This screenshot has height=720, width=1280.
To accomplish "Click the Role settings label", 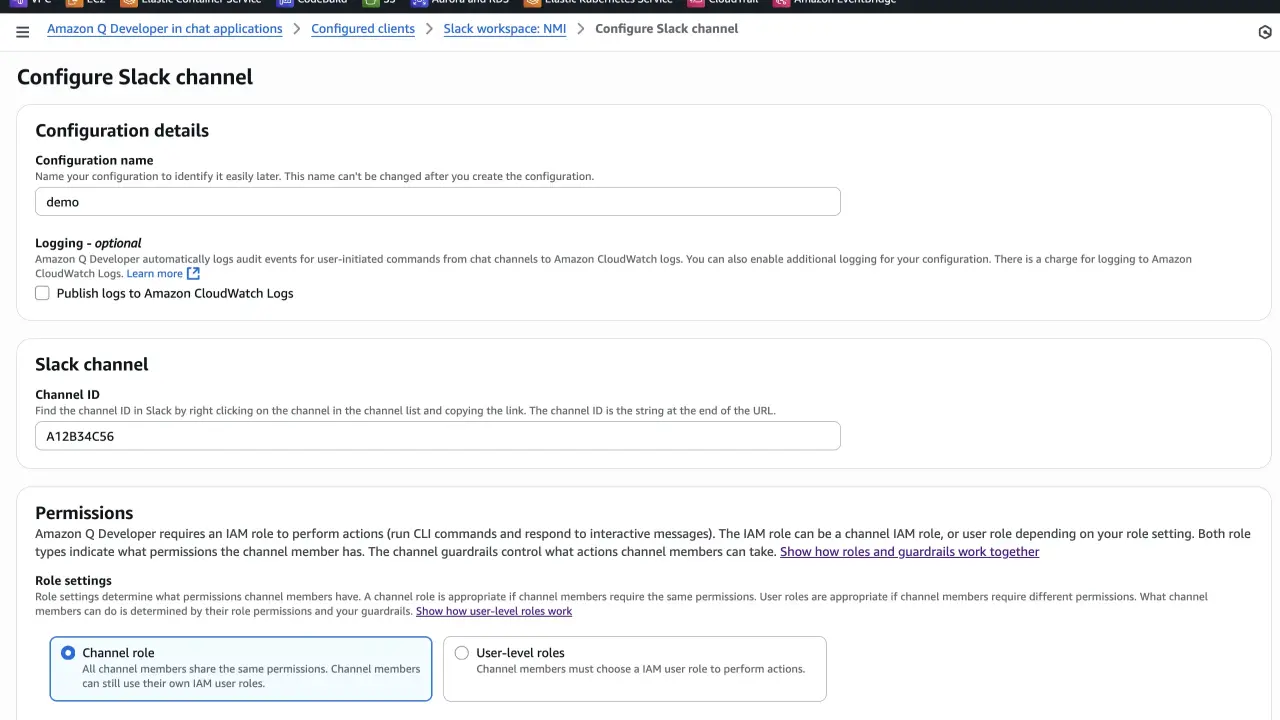I will coord(73,581).
